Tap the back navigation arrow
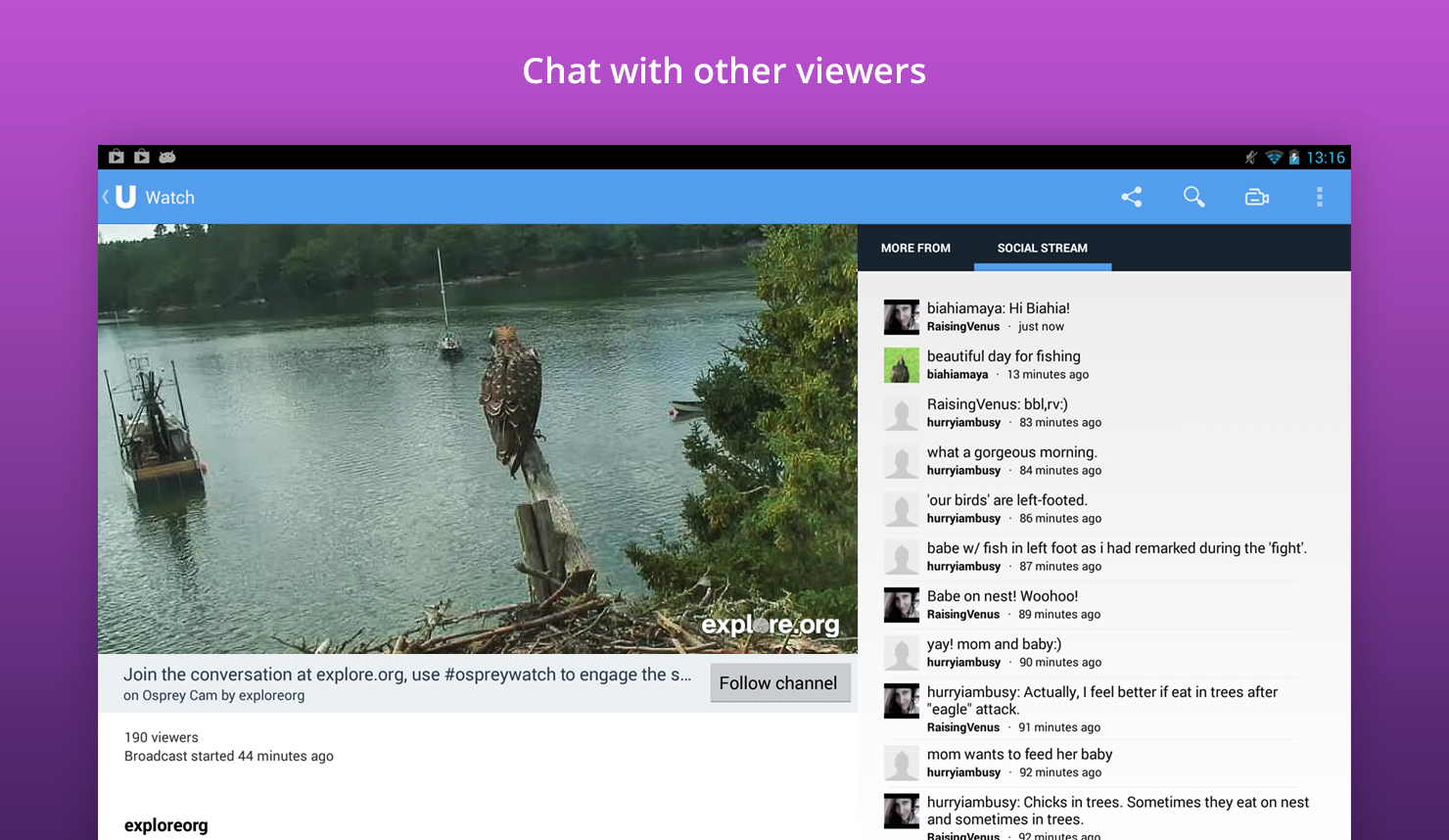Screen dimensions: 1449x840 pyautogui.click(x=105, y=197)
